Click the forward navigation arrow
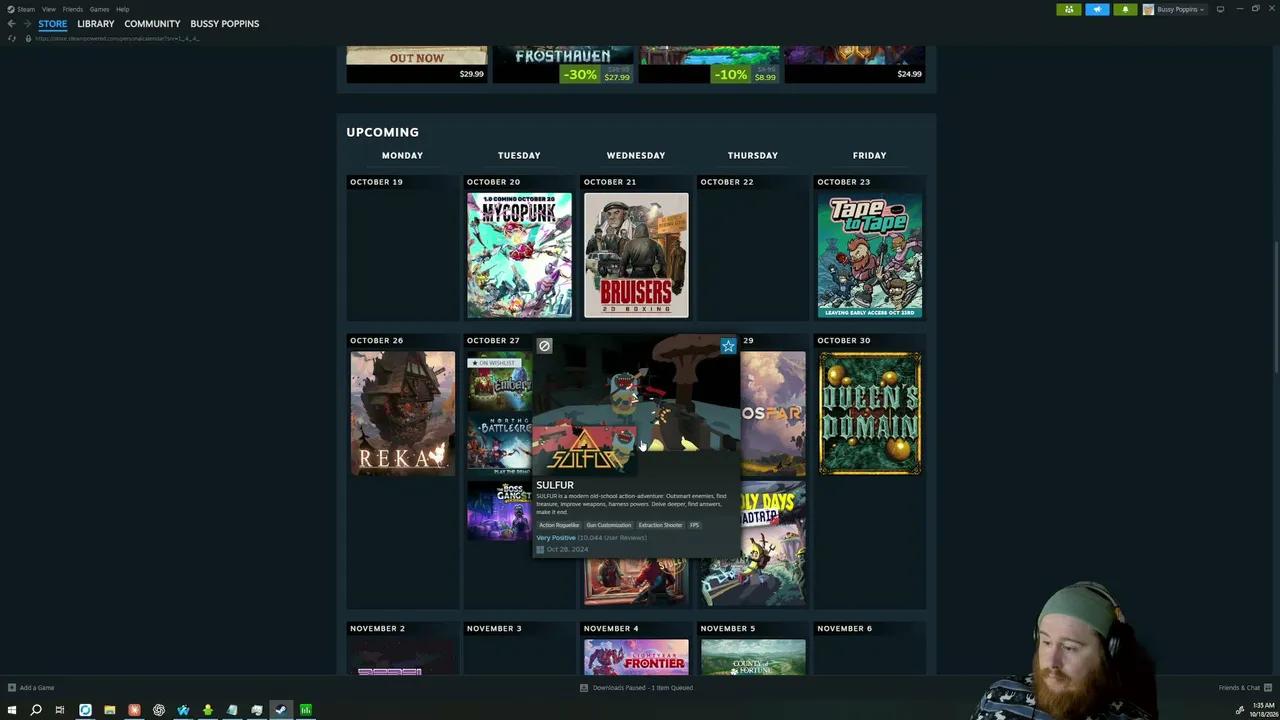Viewport: 1280px width, 720px height. coord(27,23)
